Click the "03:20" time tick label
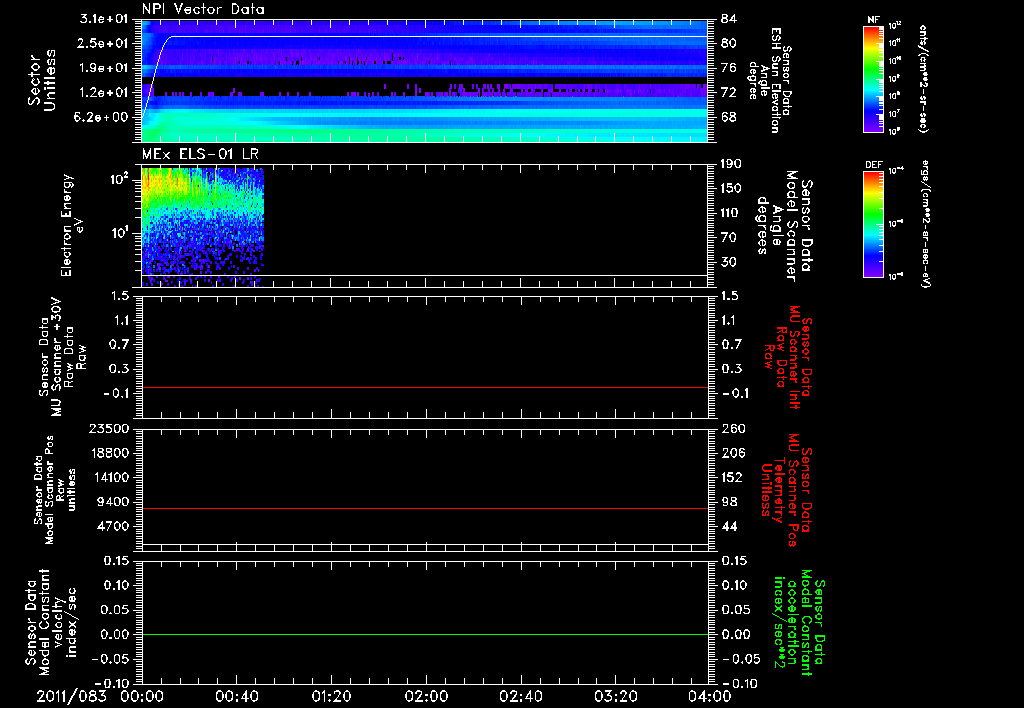 pyautogui.click(x=615, y=696)
